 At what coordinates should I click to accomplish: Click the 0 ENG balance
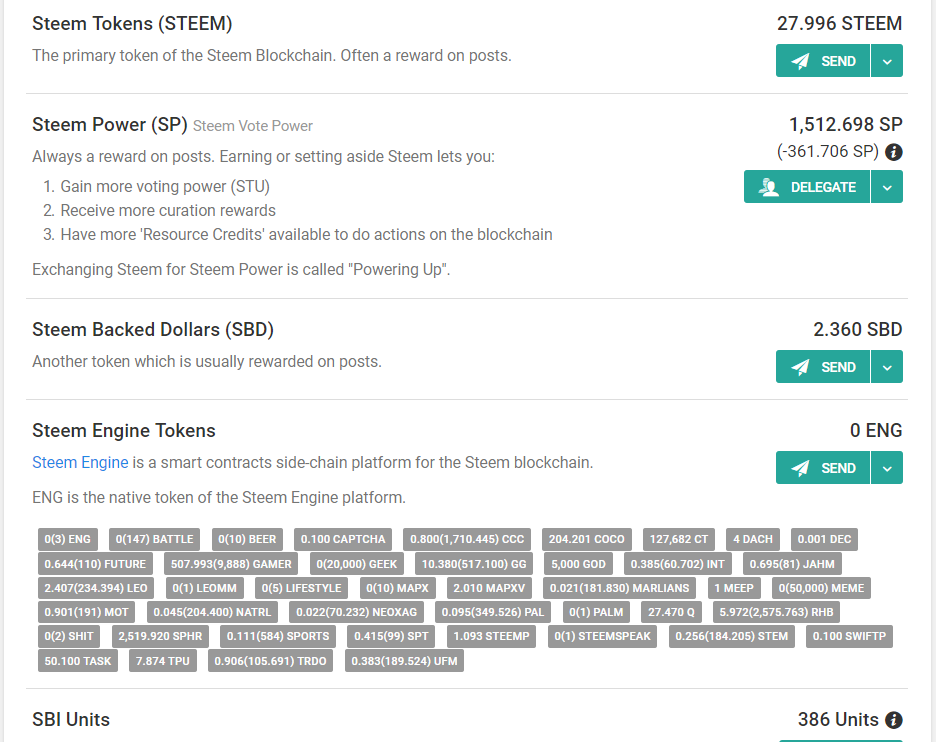(x=876, y=430)
